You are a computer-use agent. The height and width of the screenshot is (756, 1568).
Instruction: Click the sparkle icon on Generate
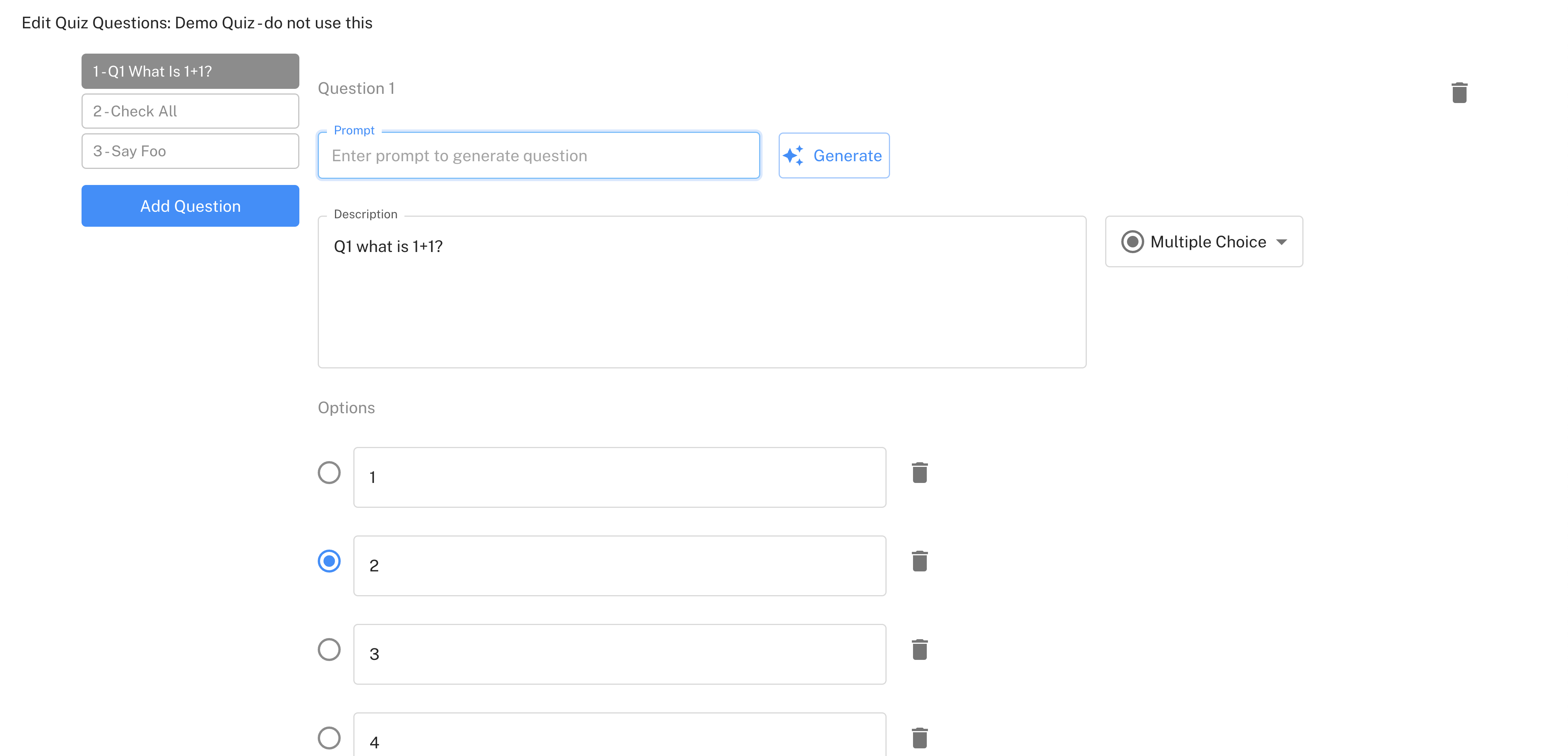(x=793, y=156)
